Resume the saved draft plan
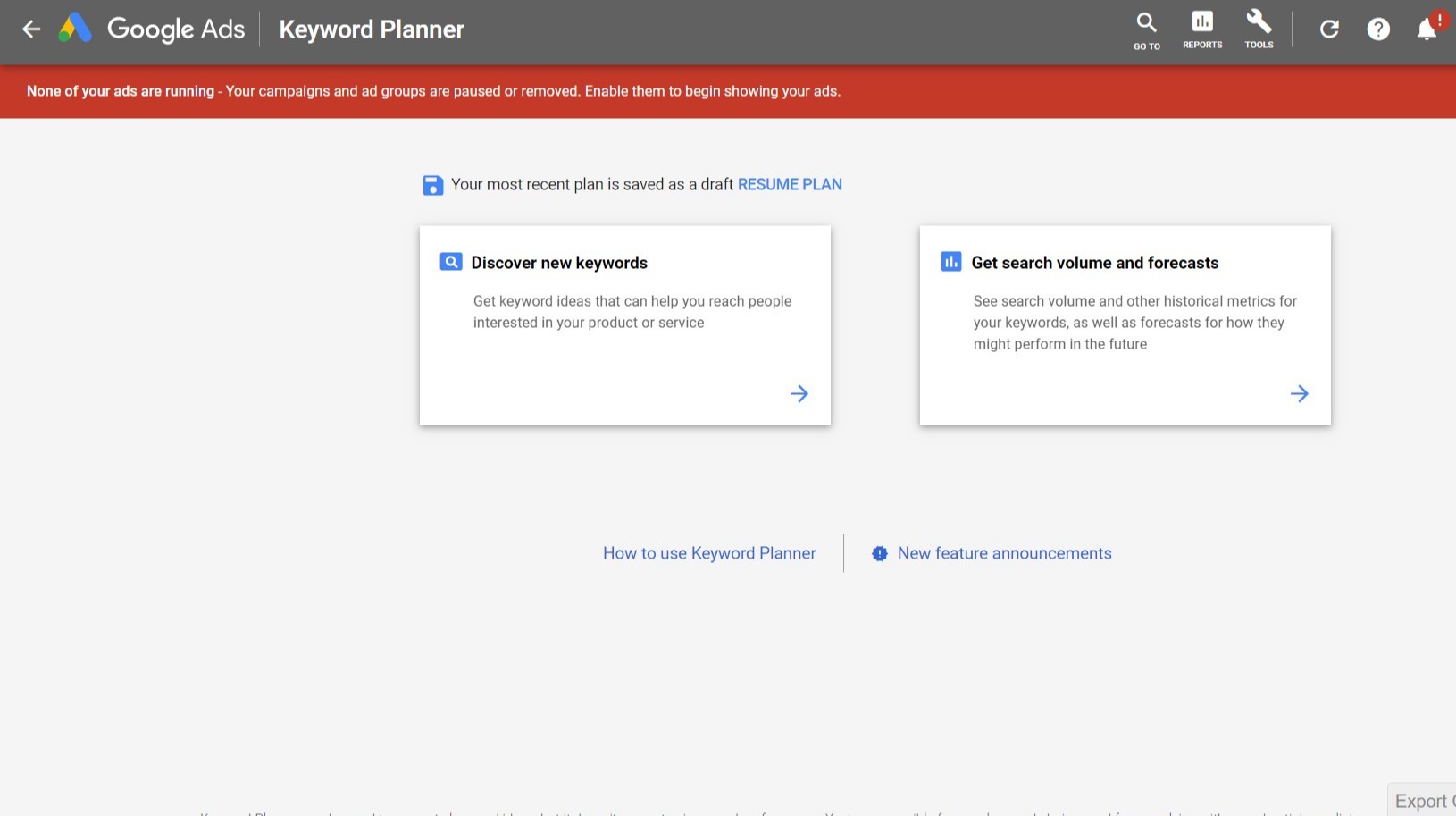Viewport: 1456px width, 816px height. [x=790, y=184]
